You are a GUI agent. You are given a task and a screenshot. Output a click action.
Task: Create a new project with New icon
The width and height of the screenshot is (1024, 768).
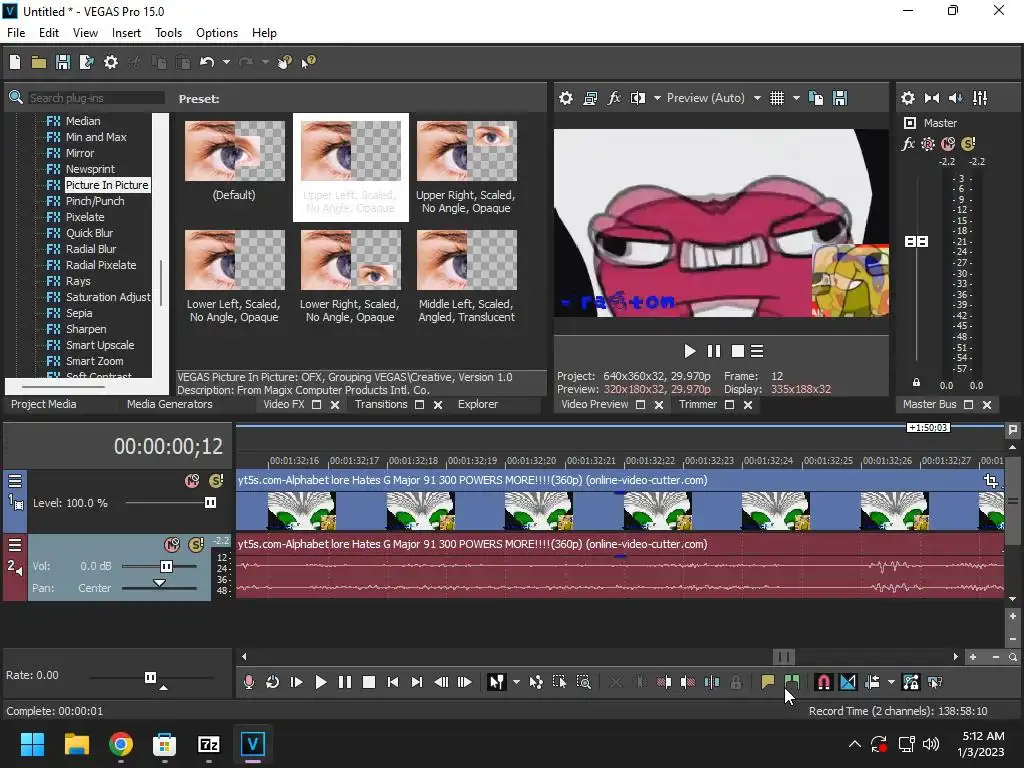click(x=15, y=62)
